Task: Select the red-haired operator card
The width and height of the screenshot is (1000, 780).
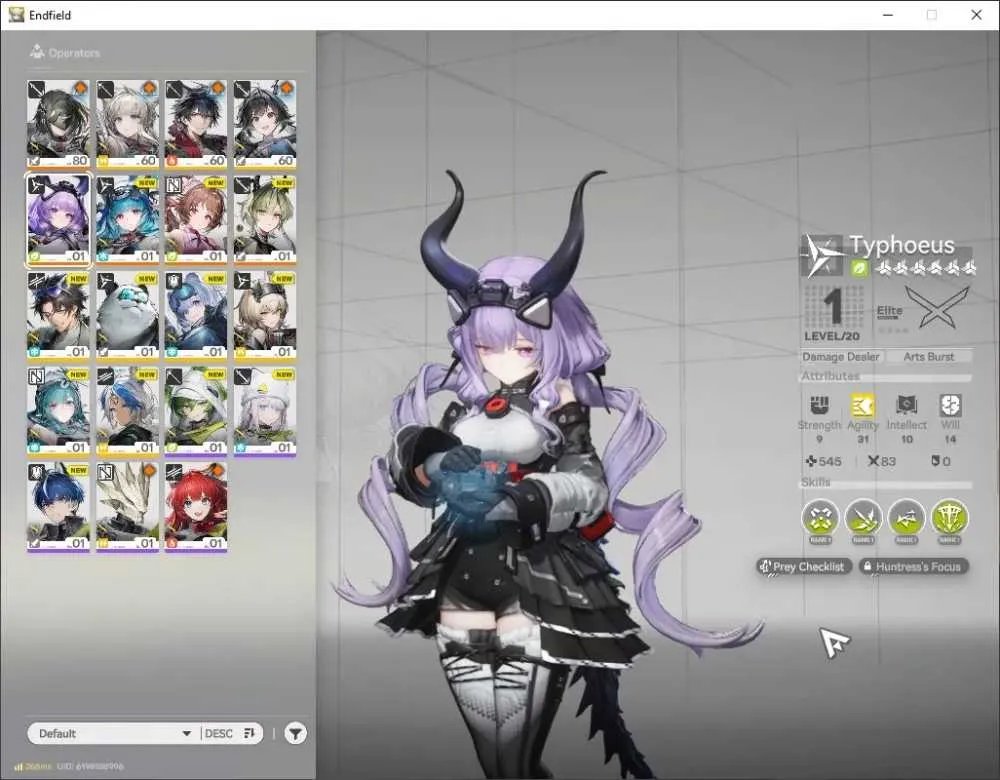Action: coord(196,507)
